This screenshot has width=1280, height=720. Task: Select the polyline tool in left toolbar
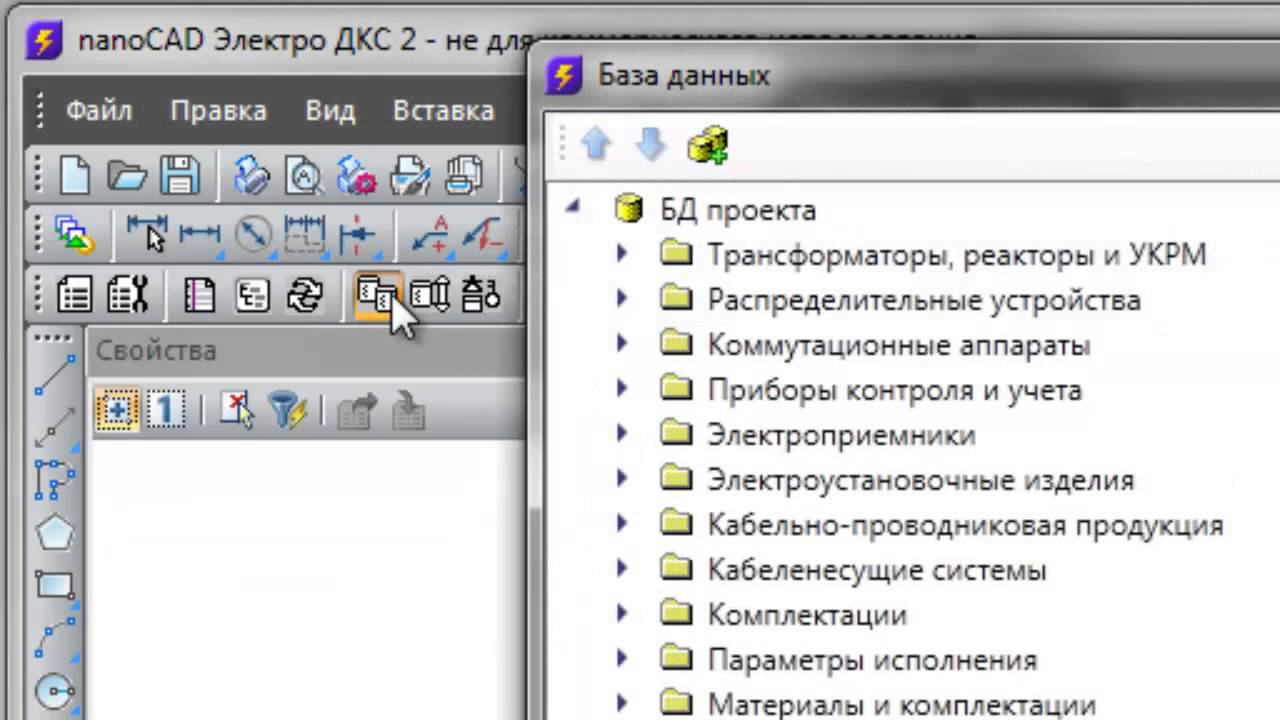54,479
